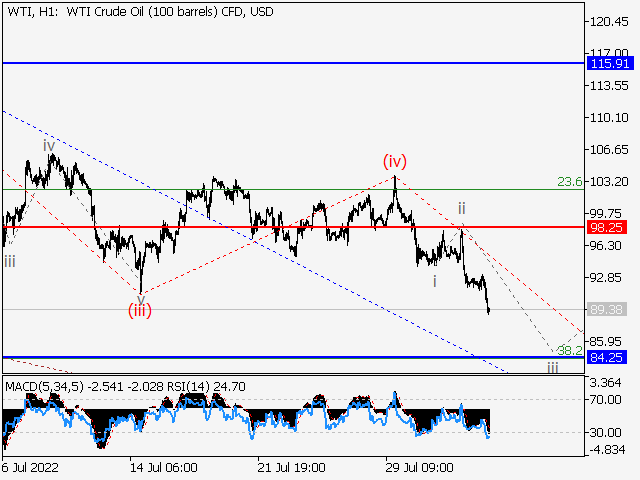Click the red (iv) wave label
The width and height of the screenshot is (640, 480).
point(395,162)
